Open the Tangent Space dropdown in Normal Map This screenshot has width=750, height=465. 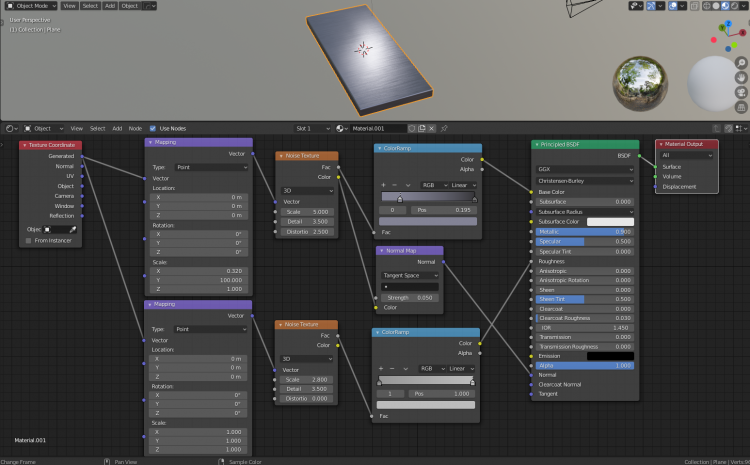[410, 275]
